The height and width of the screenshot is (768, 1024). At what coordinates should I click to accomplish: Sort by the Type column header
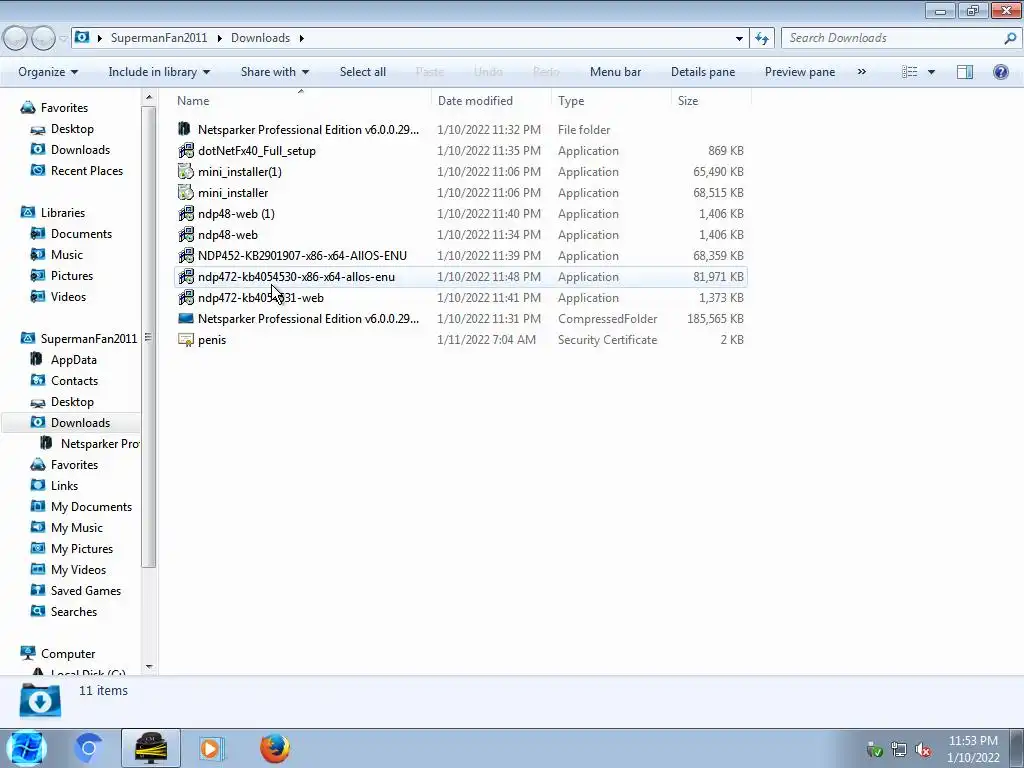611,101
